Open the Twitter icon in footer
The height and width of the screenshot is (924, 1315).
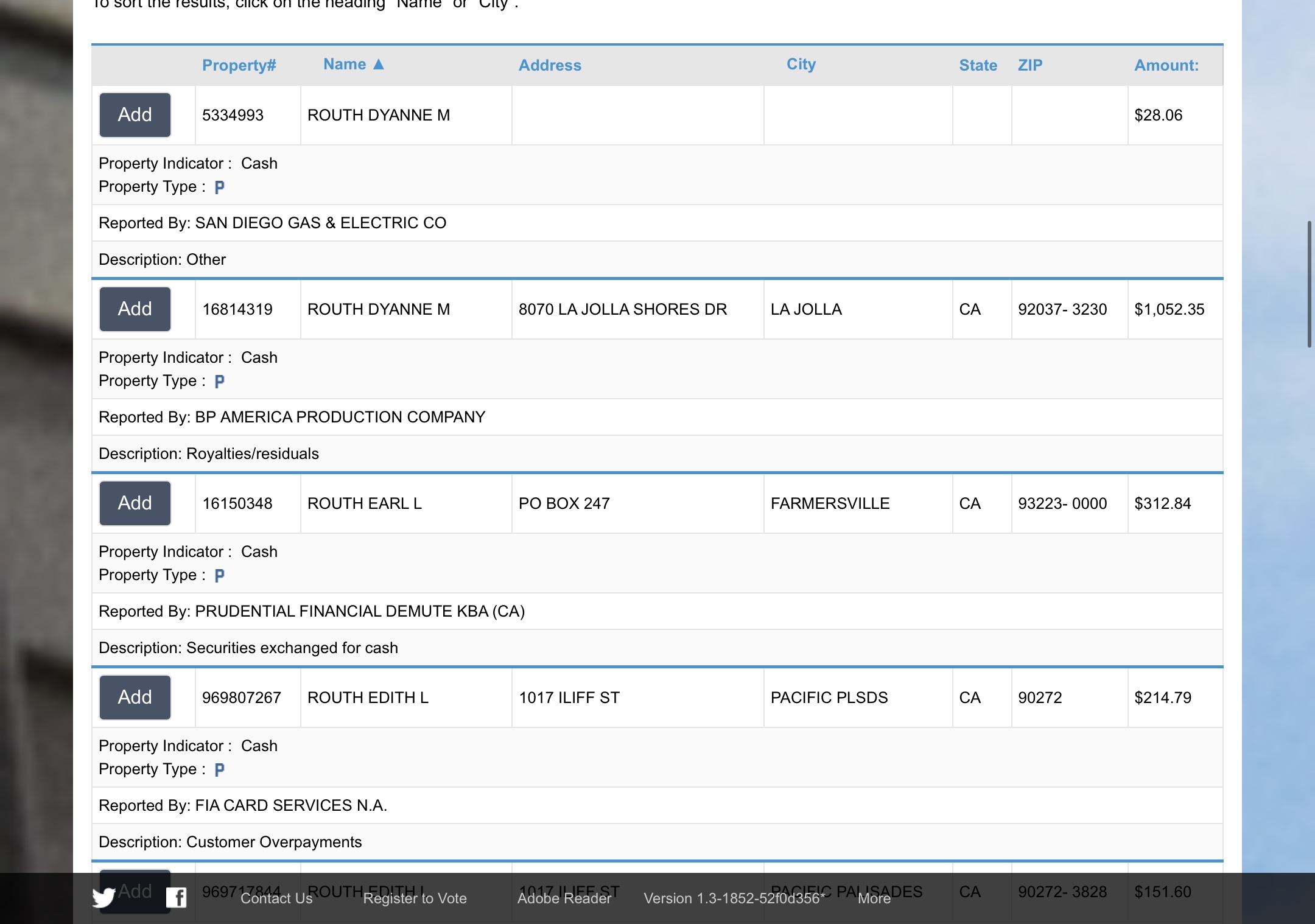(103, 897)
